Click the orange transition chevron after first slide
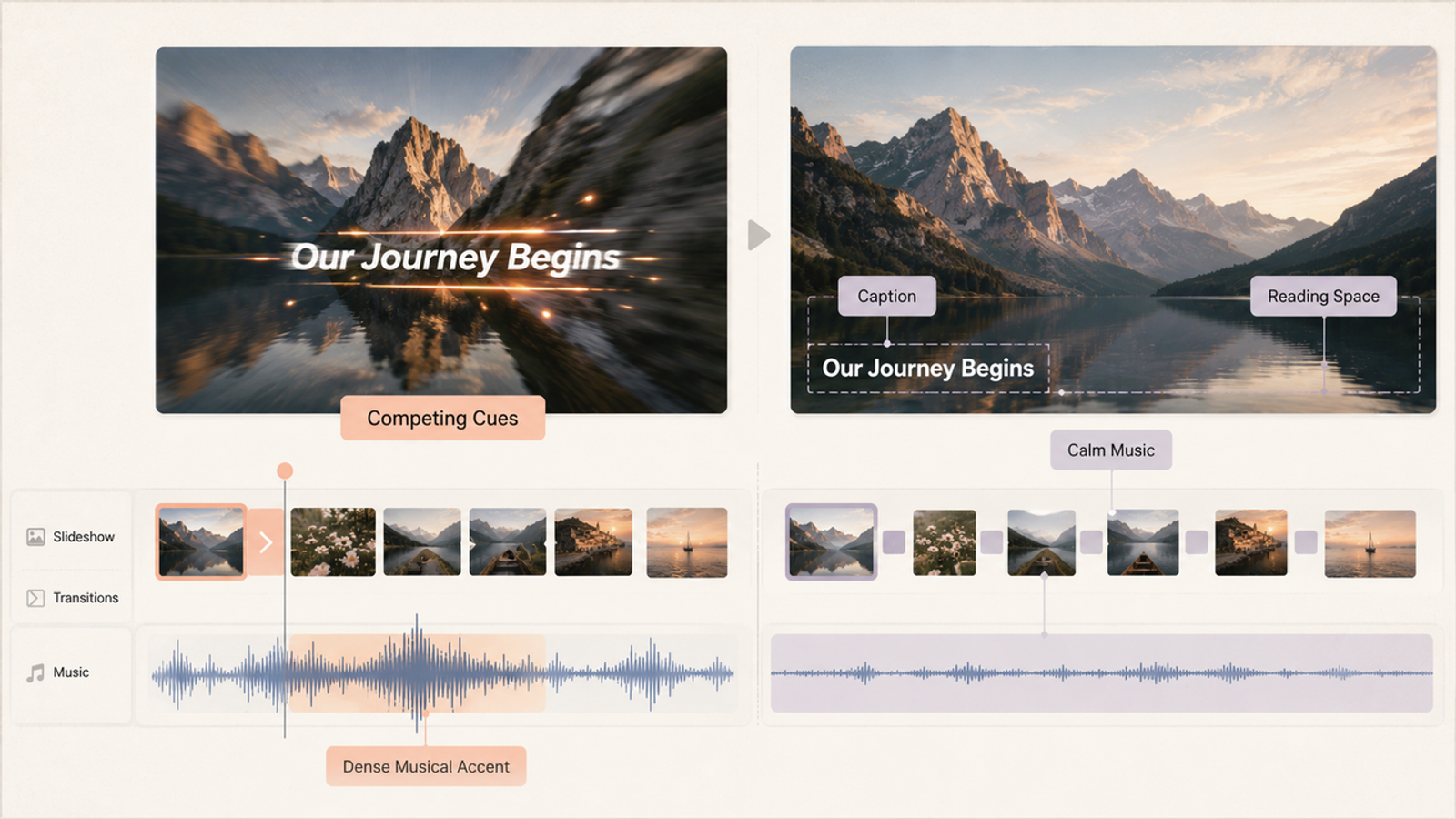Screen dimensions: 1456x819 tap(266, 542)
